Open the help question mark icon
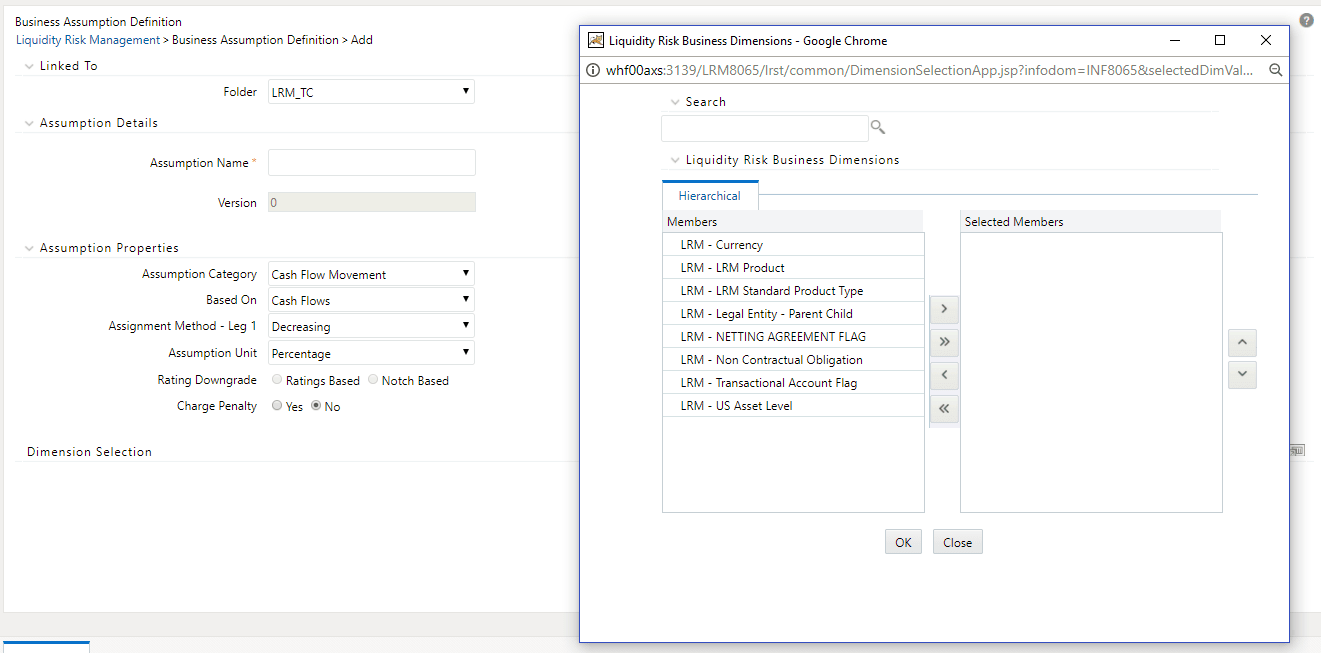Image resolution: width=1321 pixels, height=653 pixels. [1306, 20]
